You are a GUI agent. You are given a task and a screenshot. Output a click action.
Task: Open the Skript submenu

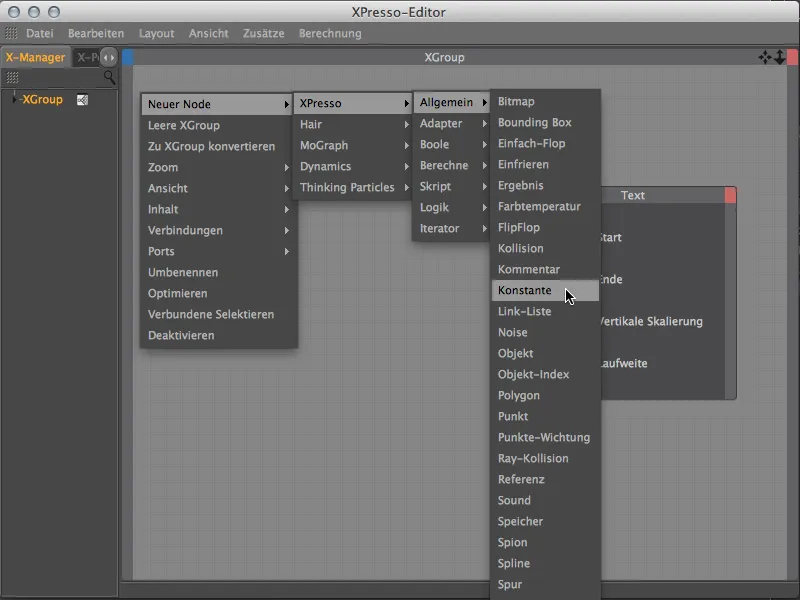[x=452, y=186]
